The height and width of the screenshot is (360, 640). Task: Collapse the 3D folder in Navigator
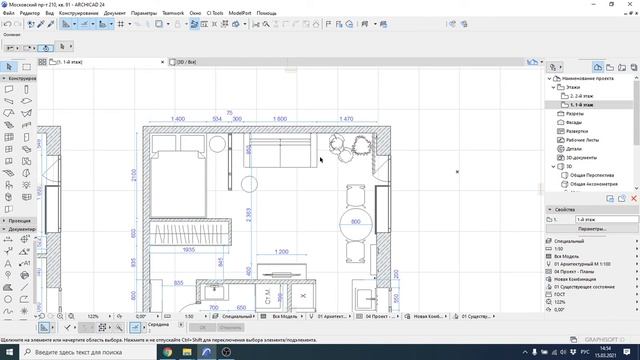pos(553,167)
